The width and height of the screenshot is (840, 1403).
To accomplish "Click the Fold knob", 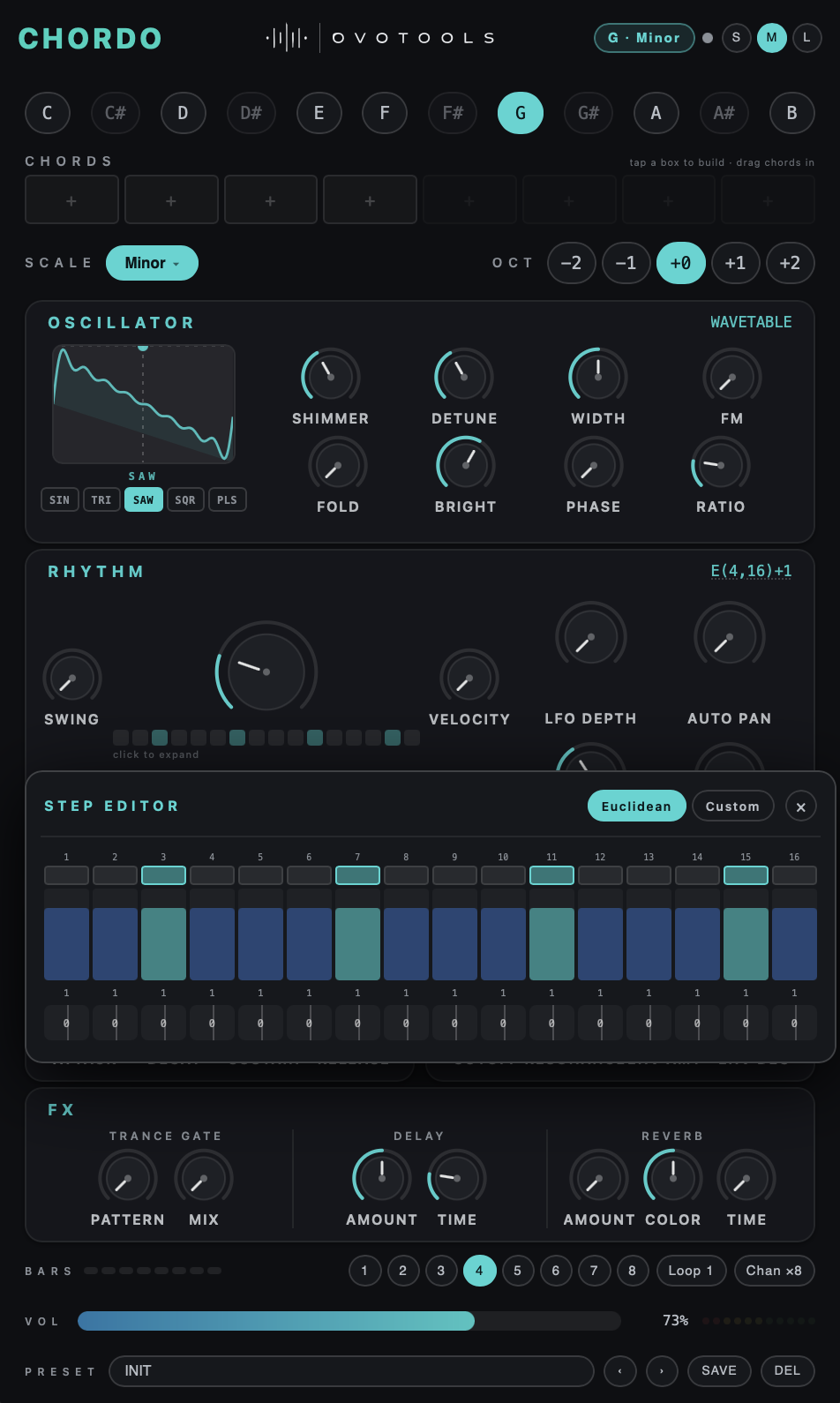I will pos(338,465).
